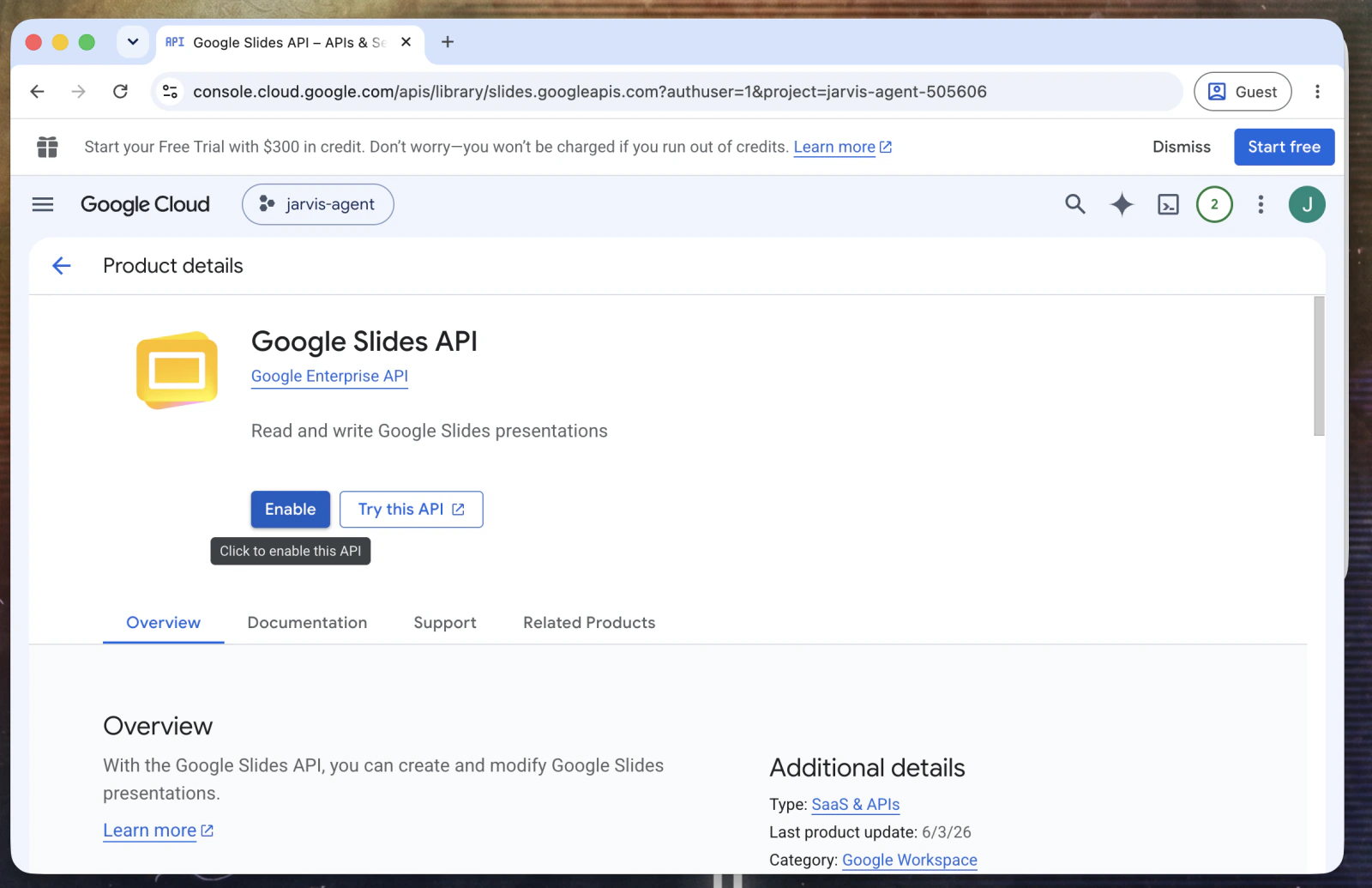Click the browser forward arrow
1372x888 pixels.
click(x=78, y=92)
